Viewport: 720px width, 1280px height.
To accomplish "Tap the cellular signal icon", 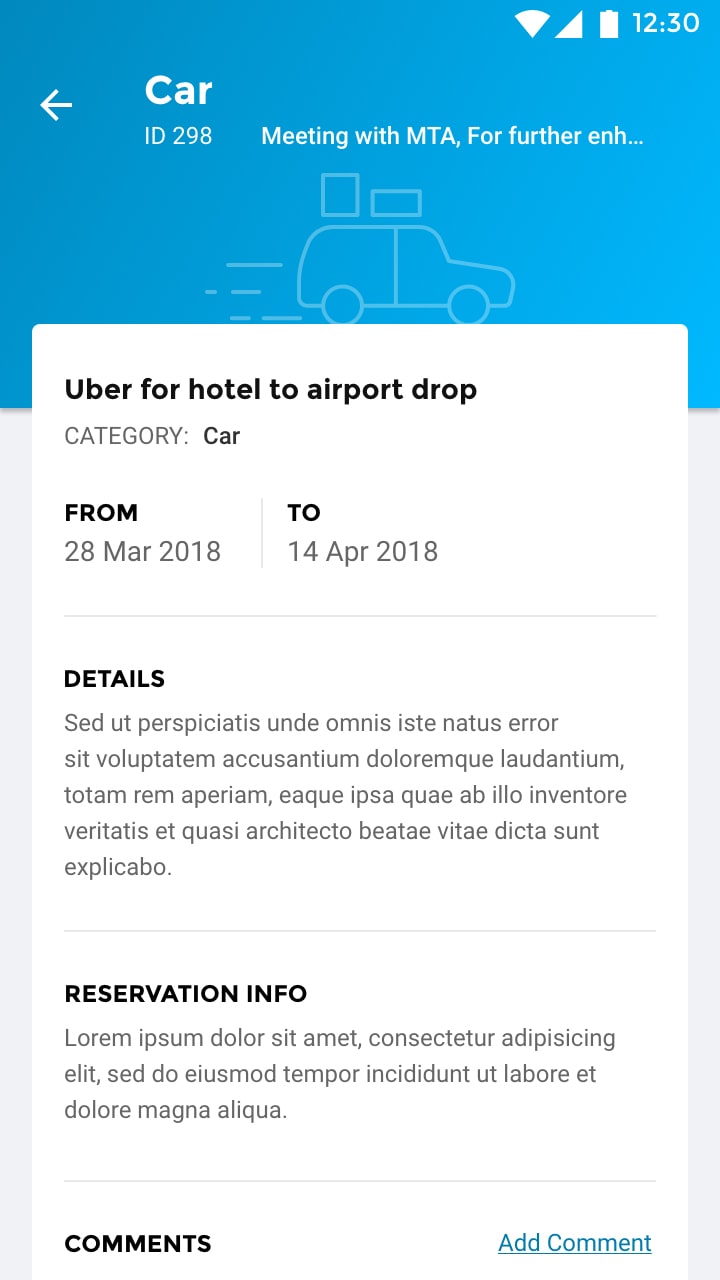I will tap(569, 23).
